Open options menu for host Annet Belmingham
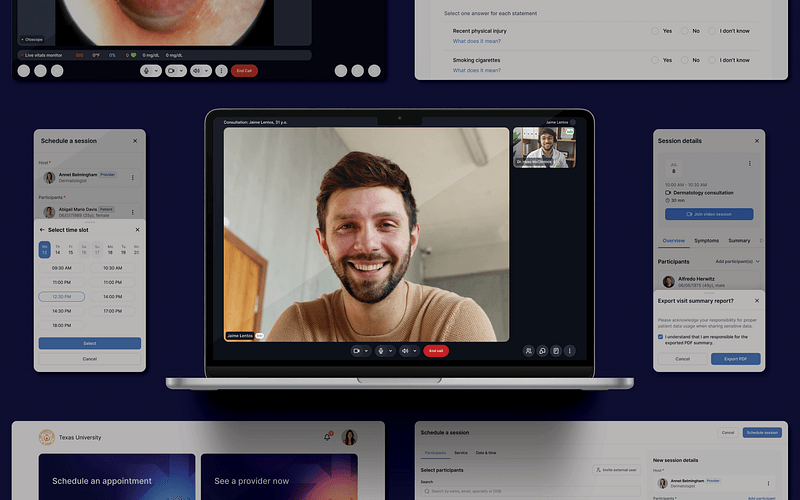This screenshot has height=500, width=800. pos(133,178)
